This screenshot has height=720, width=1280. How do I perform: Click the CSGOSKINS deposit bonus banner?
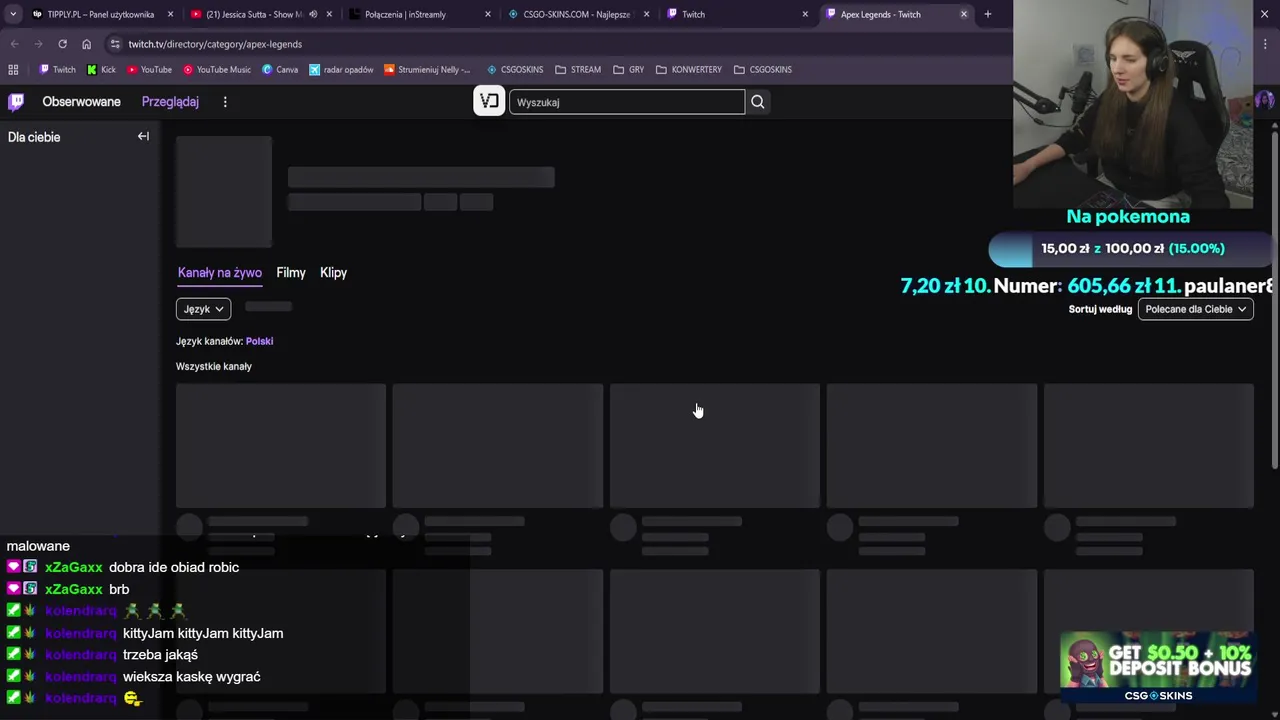pos(1157,667)
